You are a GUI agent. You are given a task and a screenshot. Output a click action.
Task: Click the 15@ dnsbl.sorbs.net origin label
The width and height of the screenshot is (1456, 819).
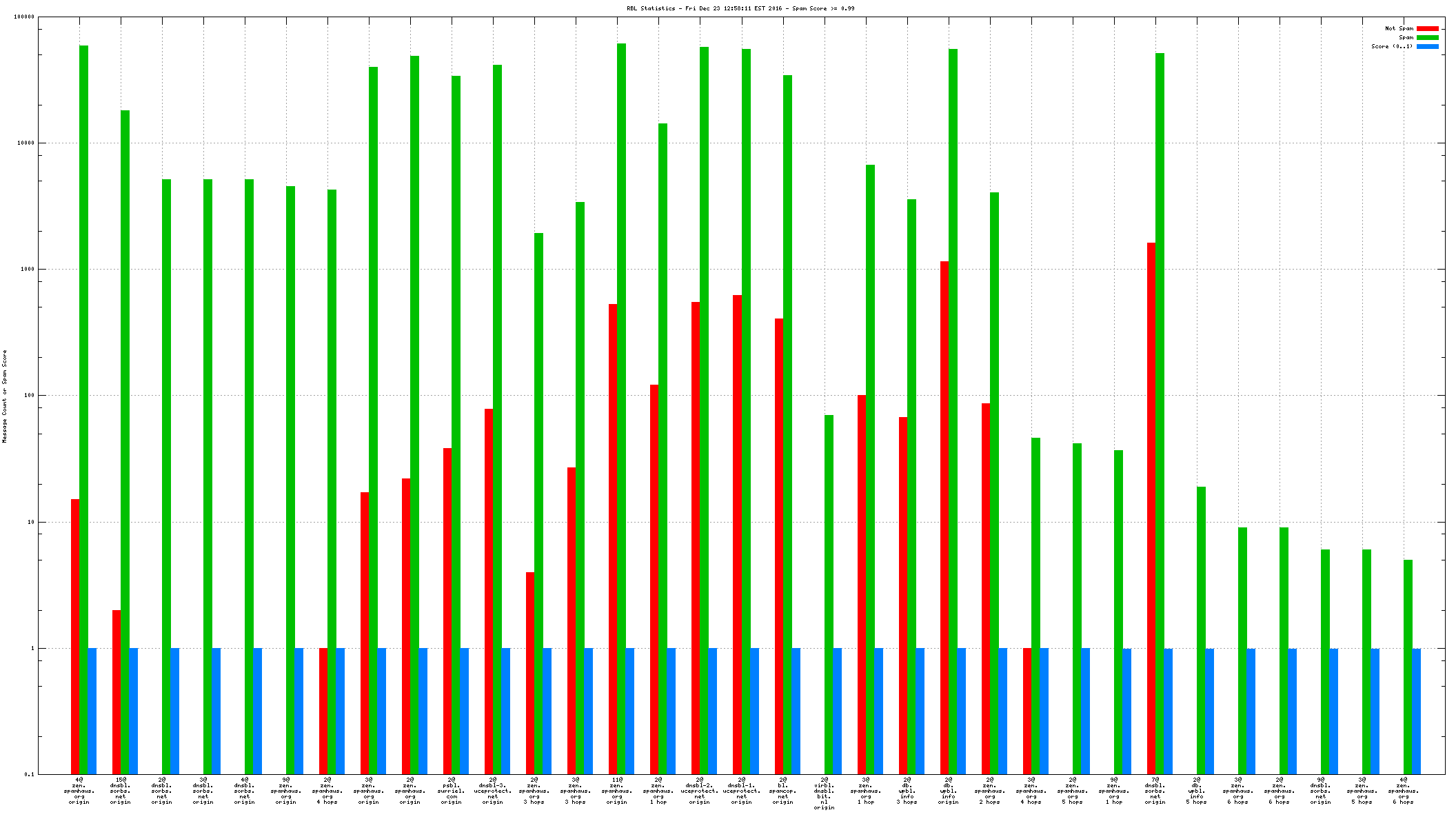(121, 791)
